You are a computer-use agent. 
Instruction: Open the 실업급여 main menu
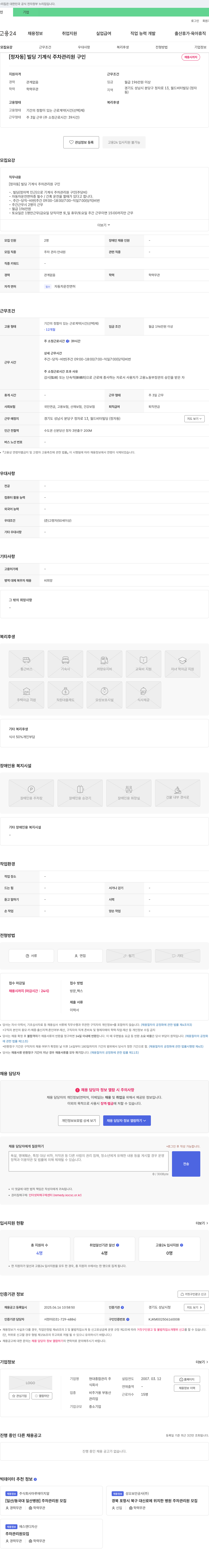click(x=104, y=33)
